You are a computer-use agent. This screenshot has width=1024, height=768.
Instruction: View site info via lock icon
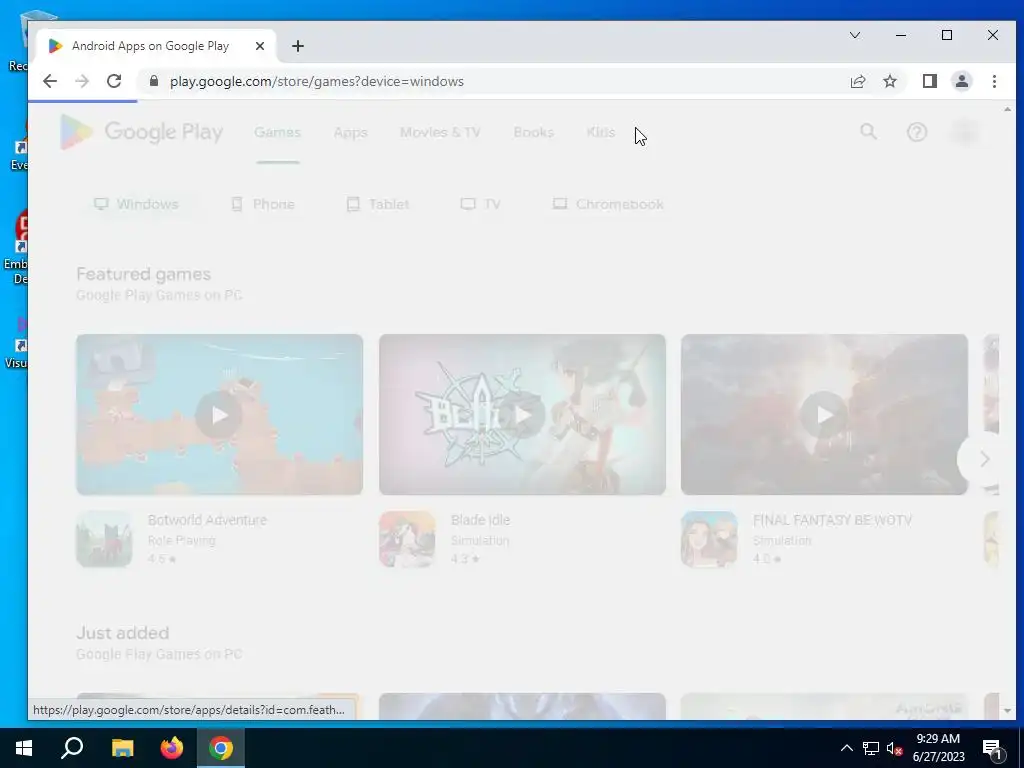click(x=153, y=81)
